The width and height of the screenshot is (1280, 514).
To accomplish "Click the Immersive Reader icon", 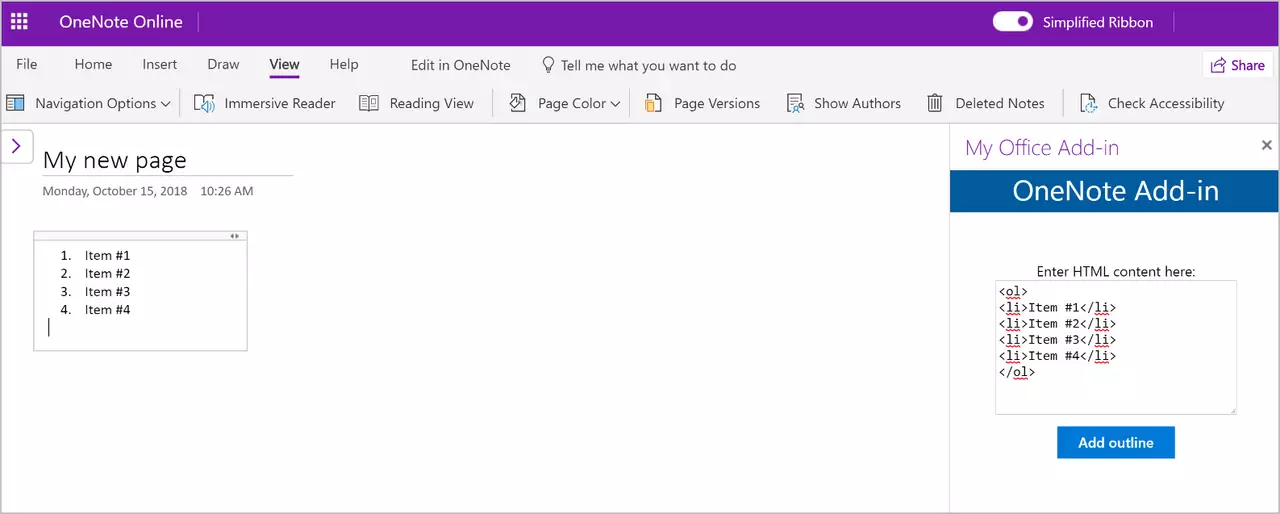I will pos(205,103).
